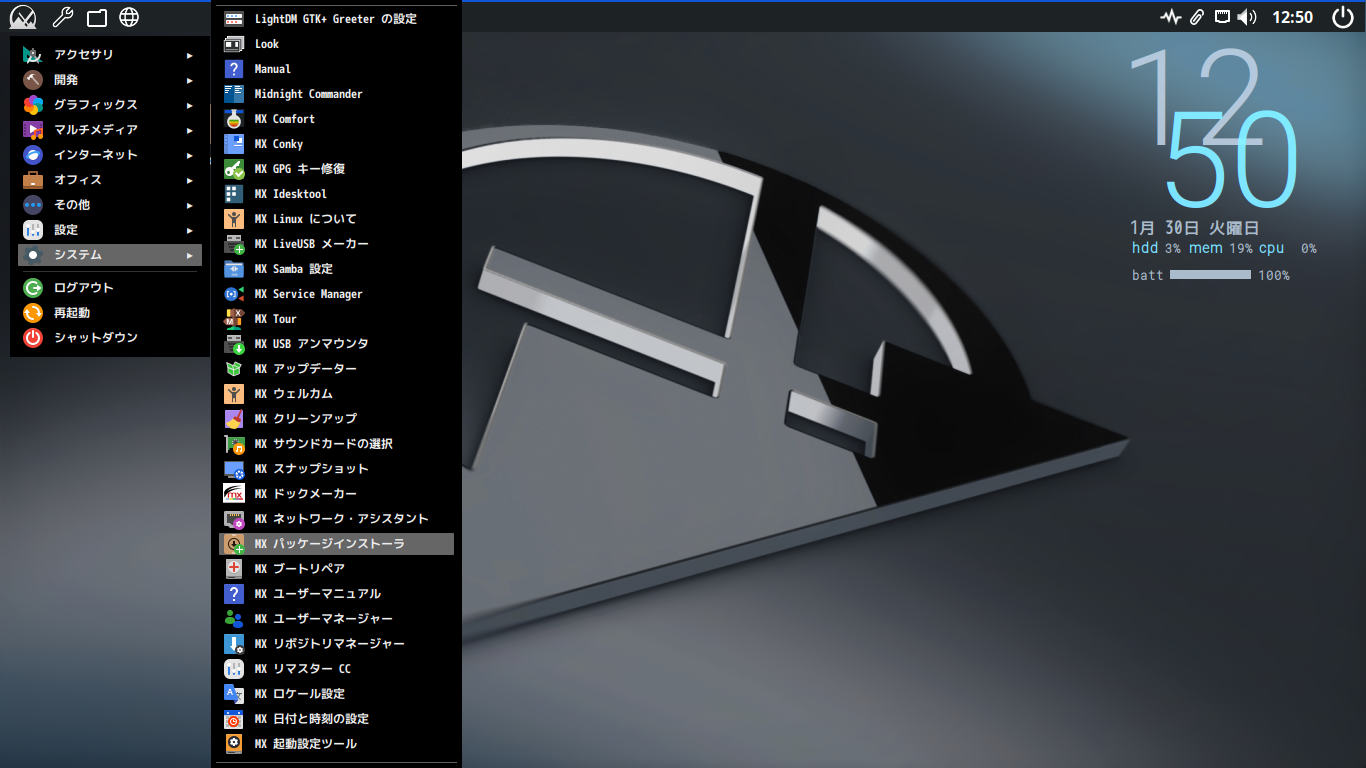Screen dimensions: 1366x768
Task: Expand the その他 submenu arrow
Action: (190, 206)
